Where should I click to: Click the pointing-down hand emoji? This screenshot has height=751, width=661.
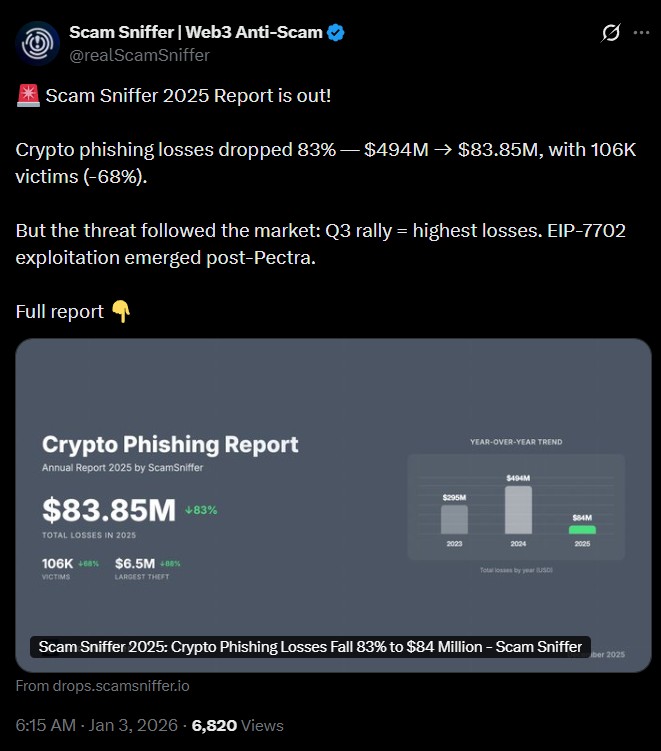tap(121, 311)
